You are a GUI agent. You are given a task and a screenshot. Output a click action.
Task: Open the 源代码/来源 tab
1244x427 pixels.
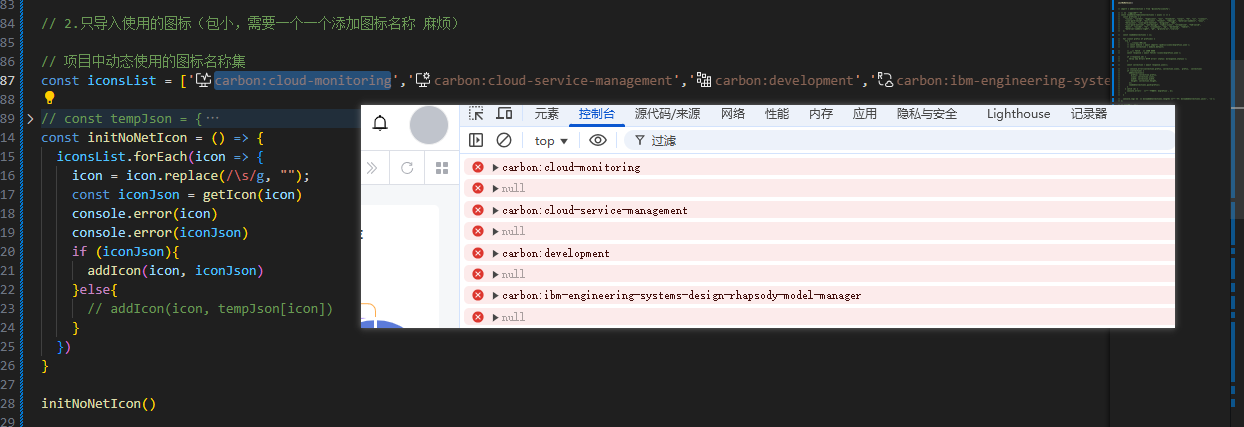tap(667, 114)
